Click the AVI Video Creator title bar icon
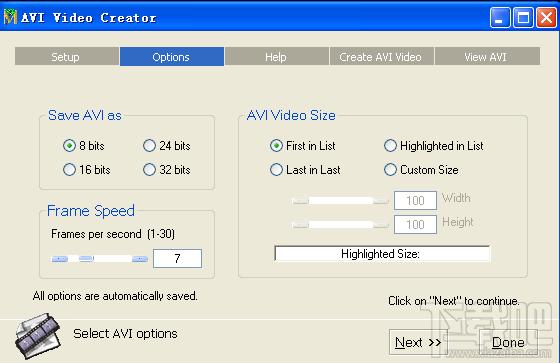560x363 pixels. 10,17
